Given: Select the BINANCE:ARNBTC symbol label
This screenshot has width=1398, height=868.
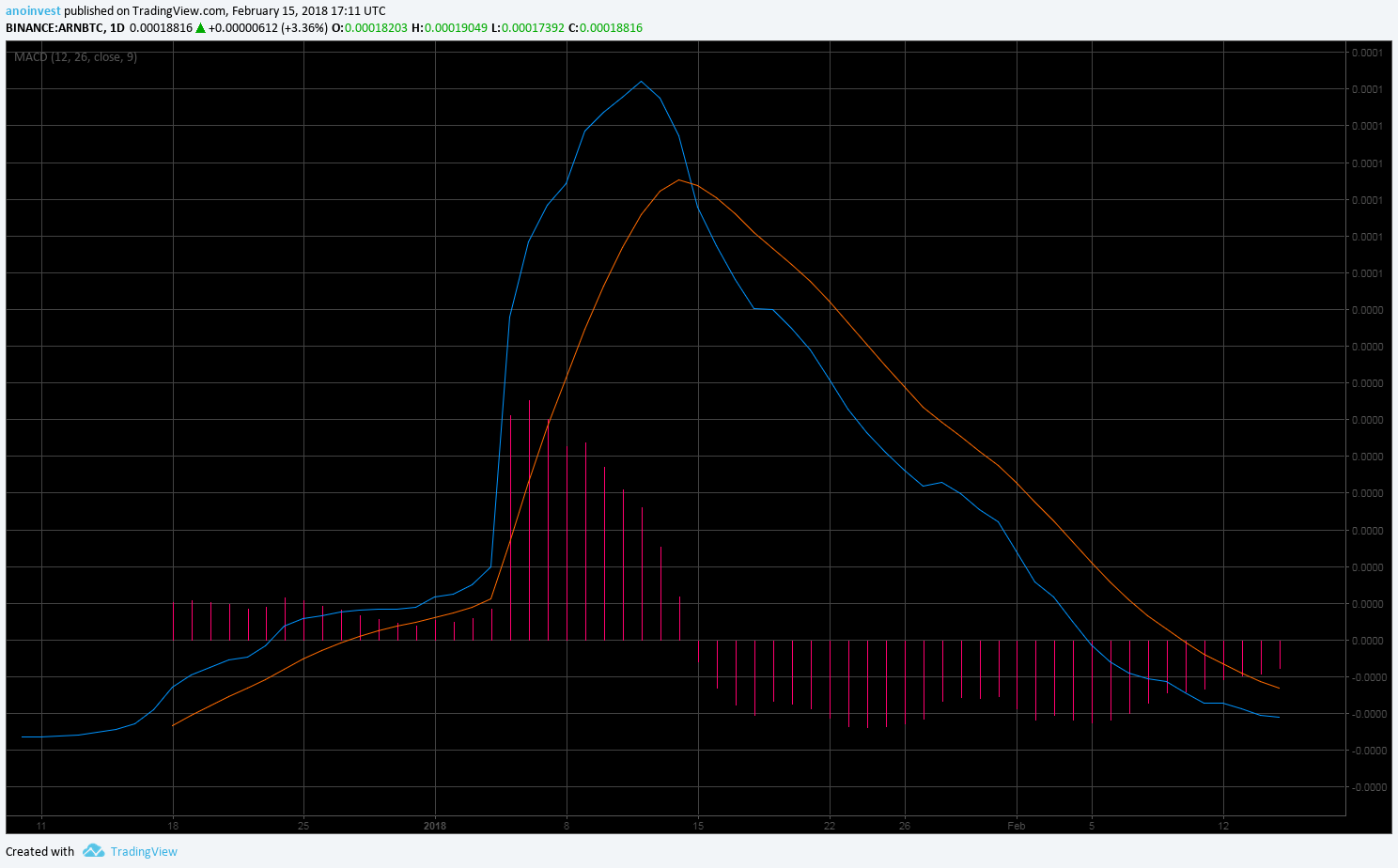Looking at the screenshot, I should (x=54, y=28).
